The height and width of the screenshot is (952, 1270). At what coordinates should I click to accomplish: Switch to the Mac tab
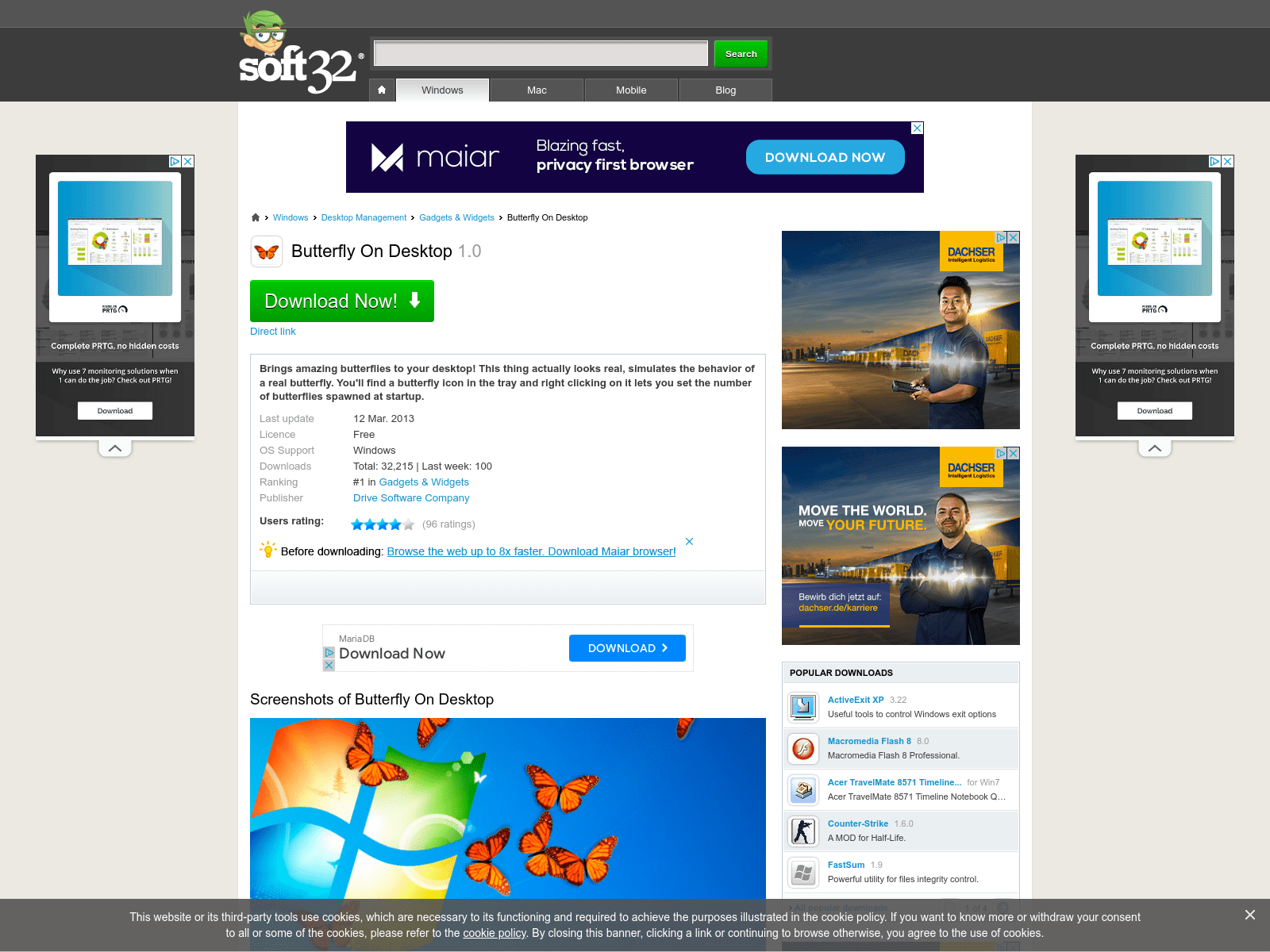[537, 90]
